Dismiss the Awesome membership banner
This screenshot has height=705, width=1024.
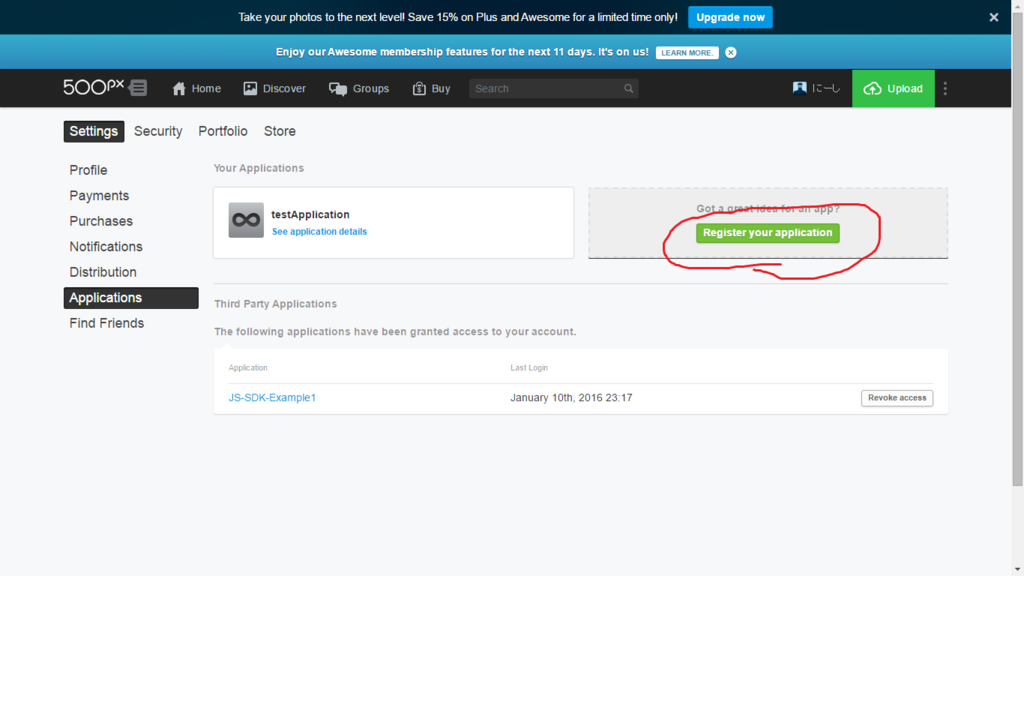731,53
